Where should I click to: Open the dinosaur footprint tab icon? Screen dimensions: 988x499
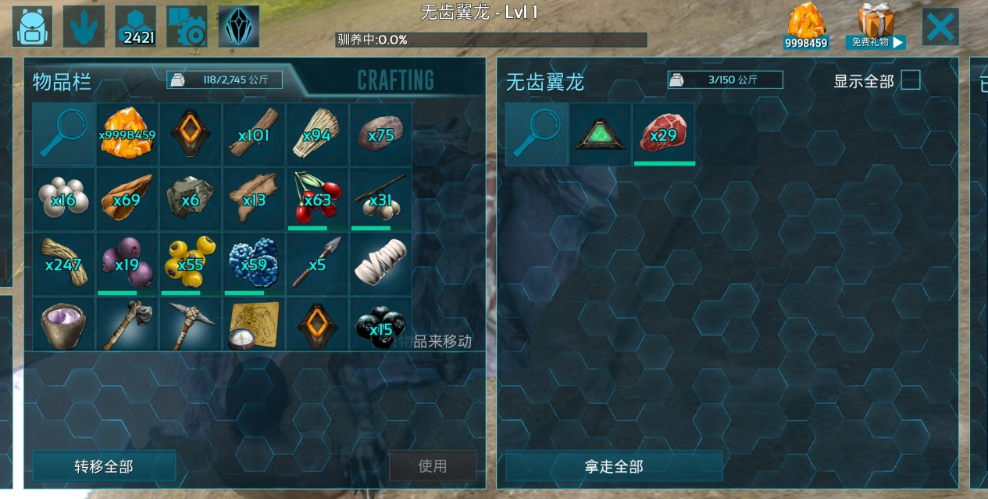pos(84,26)
